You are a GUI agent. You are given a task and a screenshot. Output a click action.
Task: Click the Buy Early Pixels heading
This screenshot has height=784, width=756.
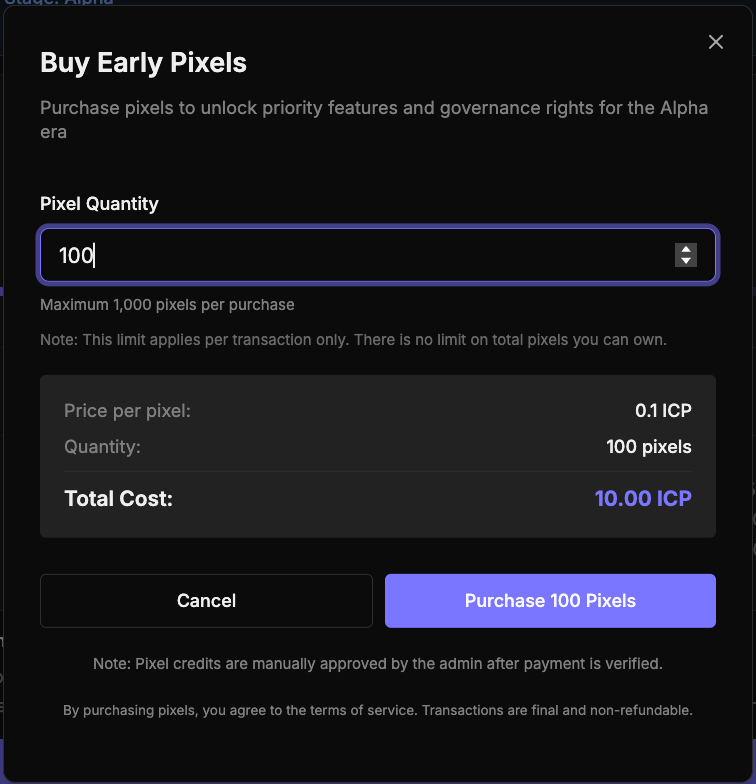(x=143, y=63)
